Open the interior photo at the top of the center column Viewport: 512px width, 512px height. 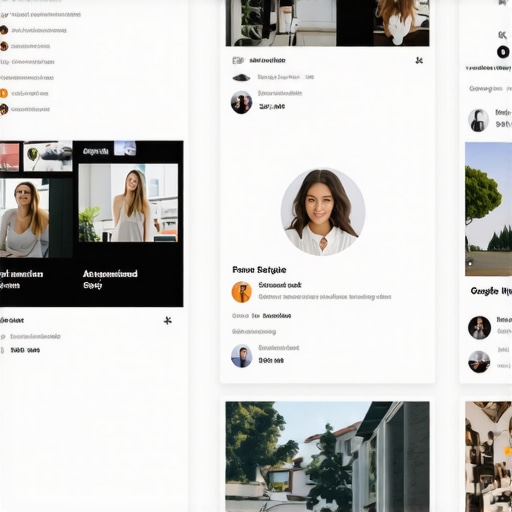pos(327,23)
